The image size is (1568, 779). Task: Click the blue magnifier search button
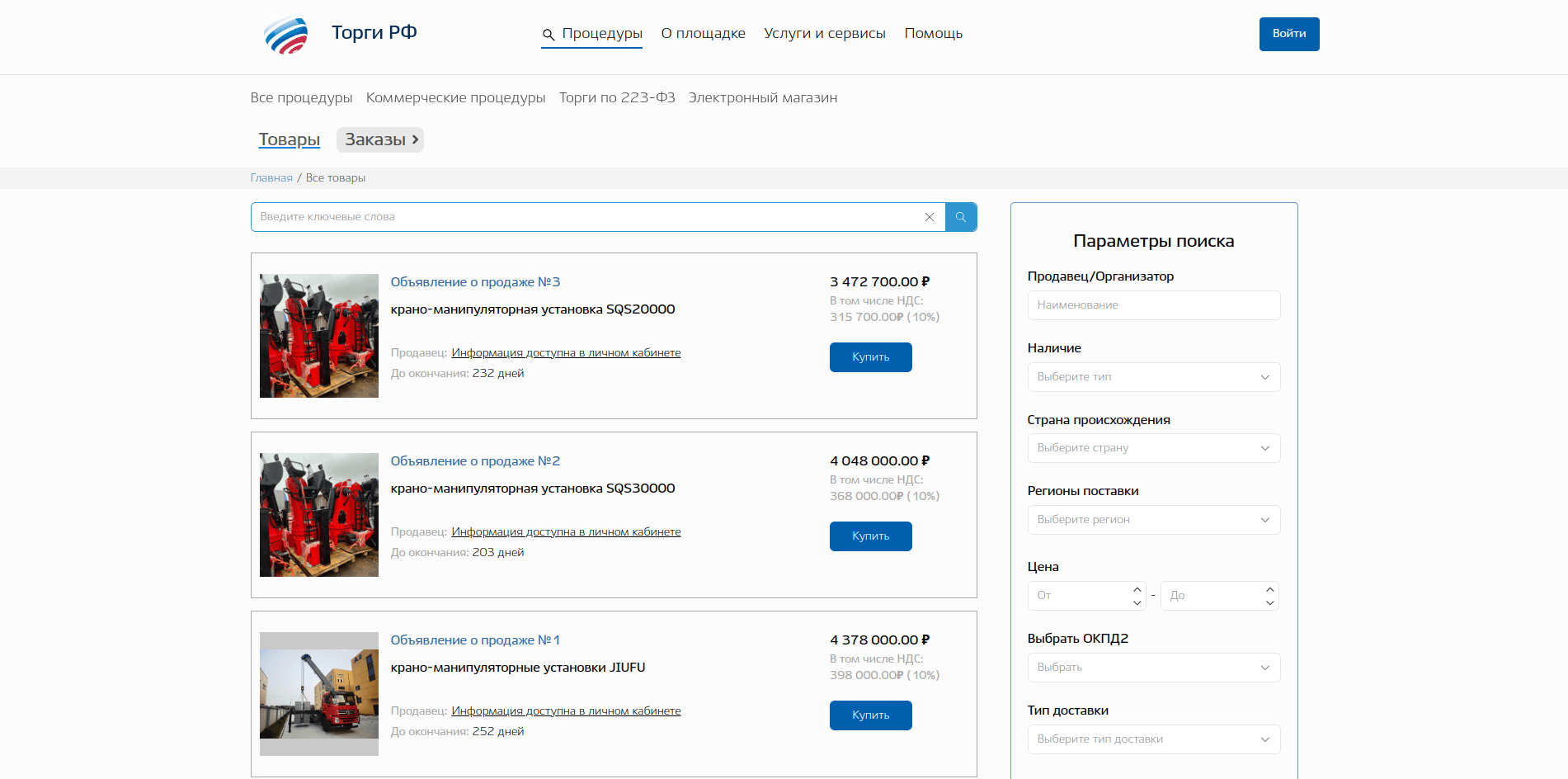(961, 217)
